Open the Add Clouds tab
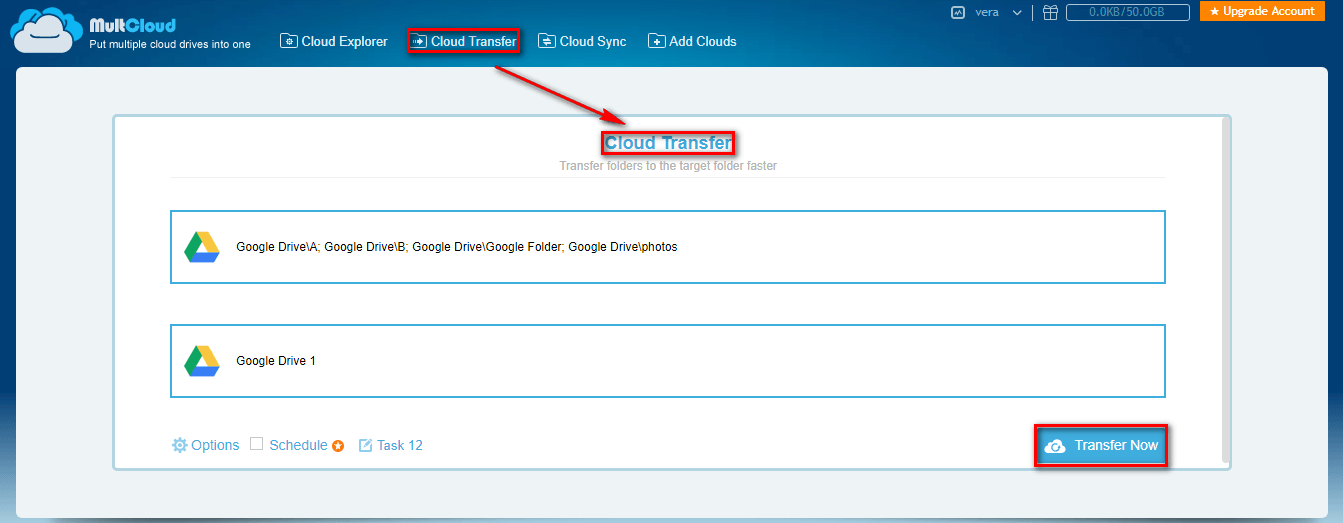The image size is (1343, 523). (x=692, y=41)
